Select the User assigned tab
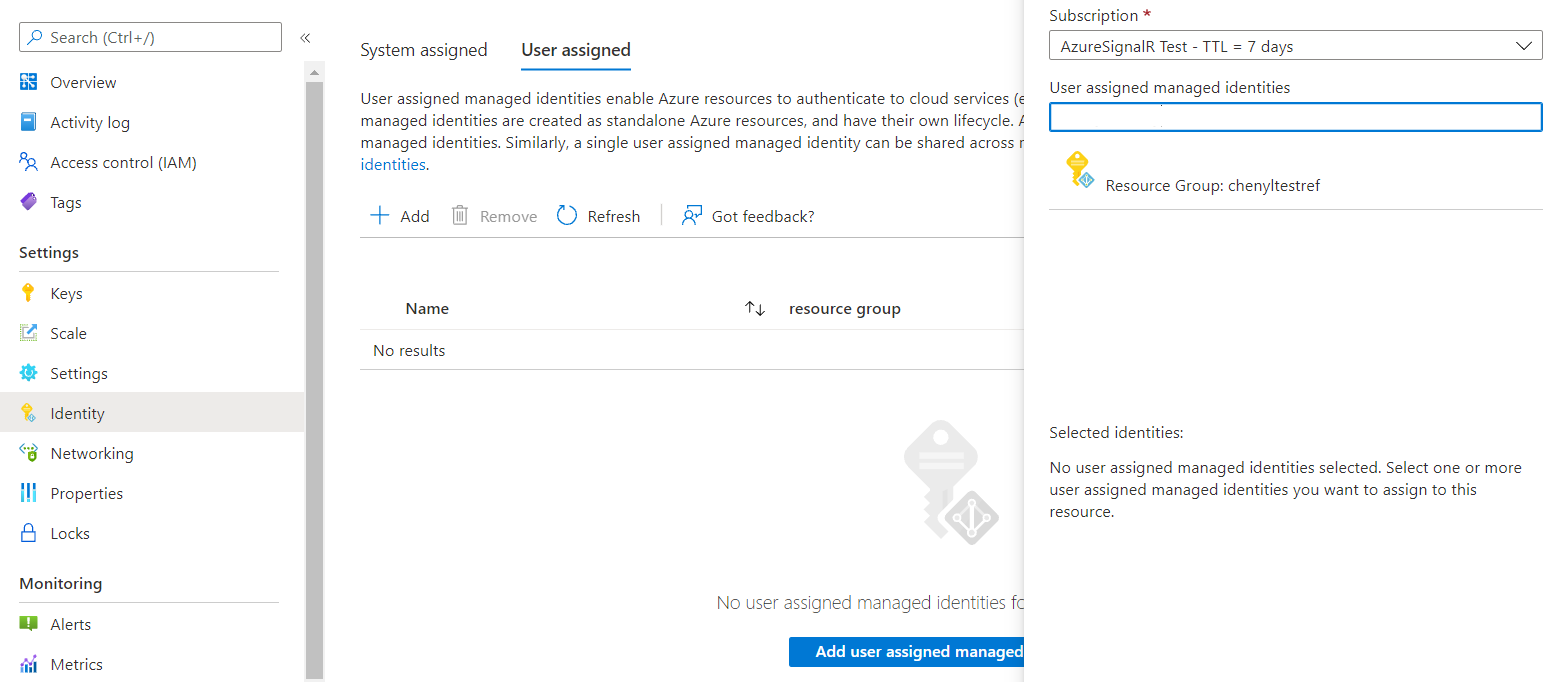 [x=575, y=49]
